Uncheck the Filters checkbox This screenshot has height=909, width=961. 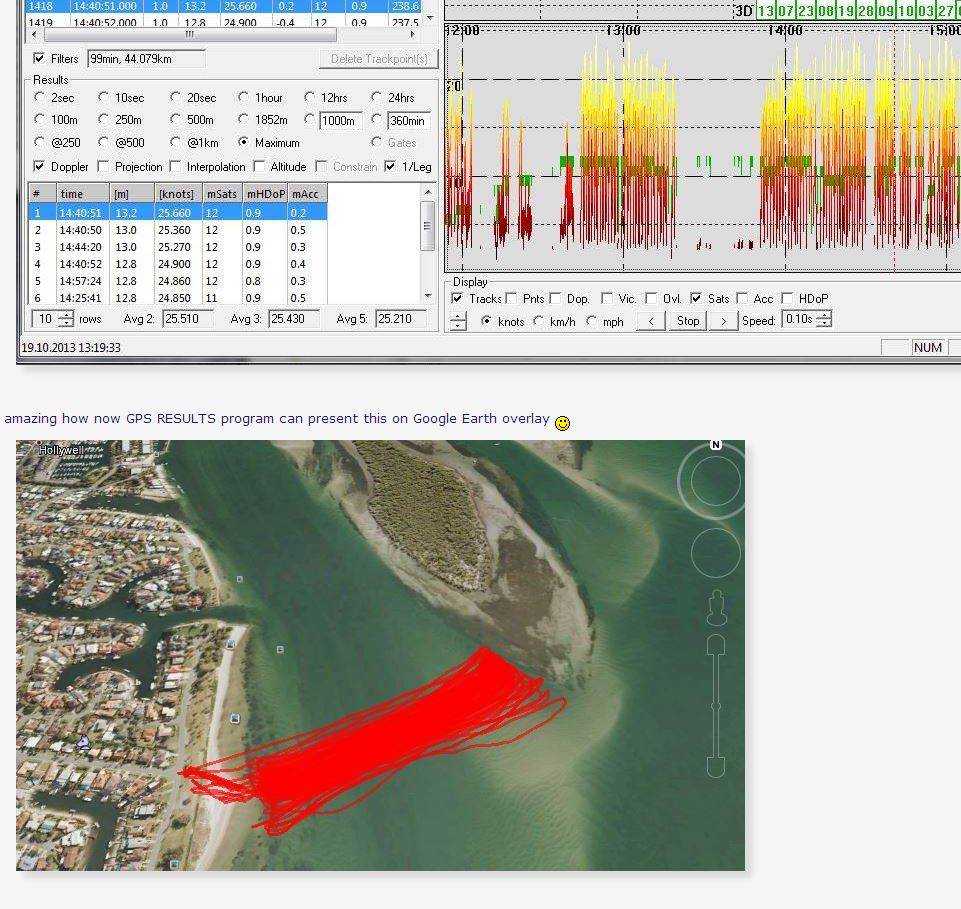[40, 59]
